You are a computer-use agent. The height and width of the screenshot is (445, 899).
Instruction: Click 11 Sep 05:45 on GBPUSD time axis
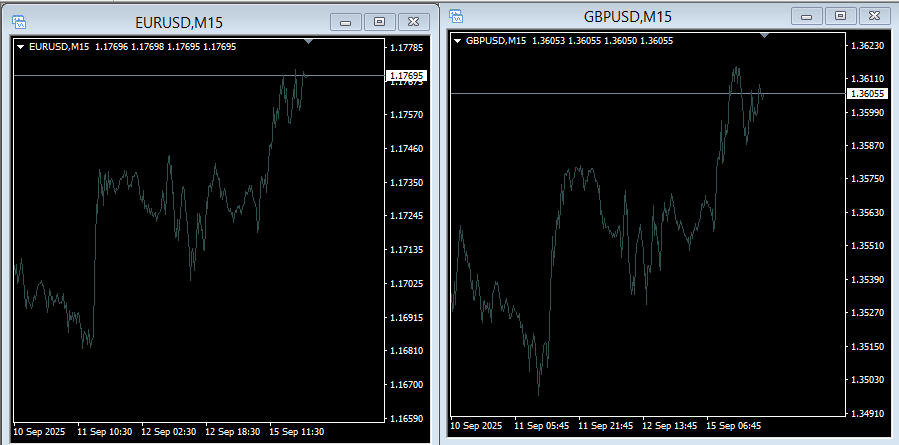(542, 426)
